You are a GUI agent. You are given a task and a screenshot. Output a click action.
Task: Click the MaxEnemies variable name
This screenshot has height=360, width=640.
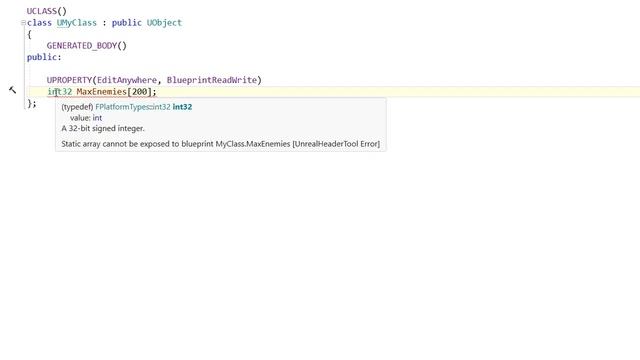(x=102, y=92)
